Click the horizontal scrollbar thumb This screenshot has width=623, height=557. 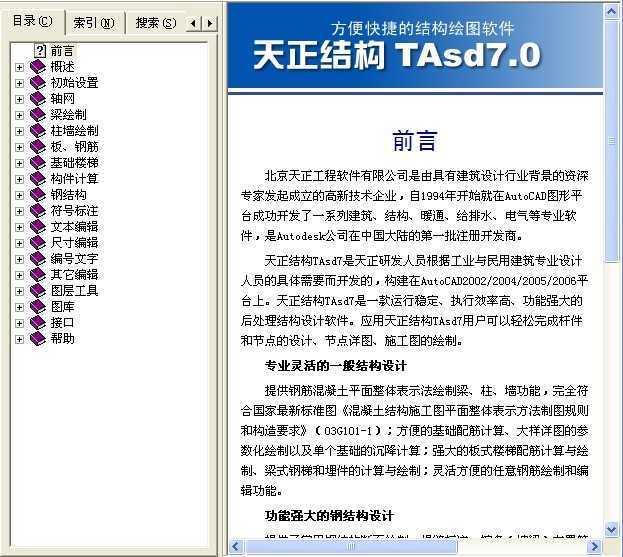click(351, 547)
